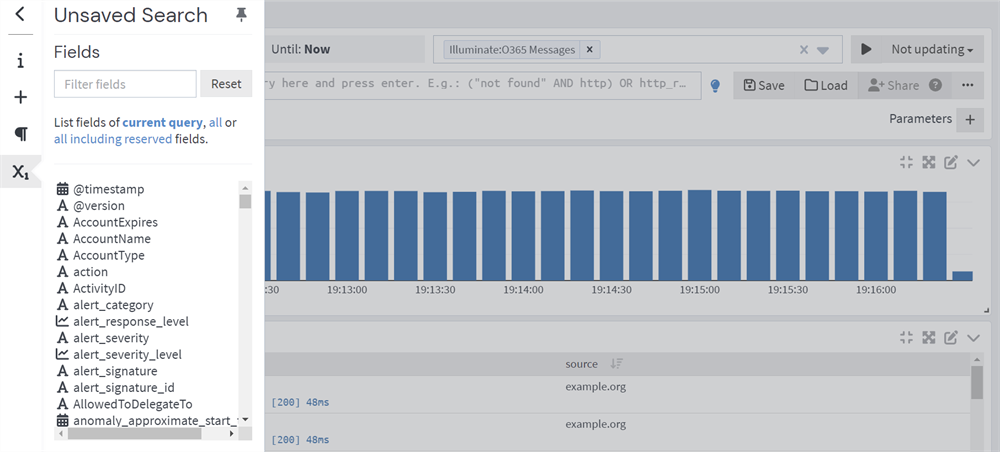Screen dimensions: 1000x452
Task: Select the Fields section icon in sidebar
Action: 20,172
